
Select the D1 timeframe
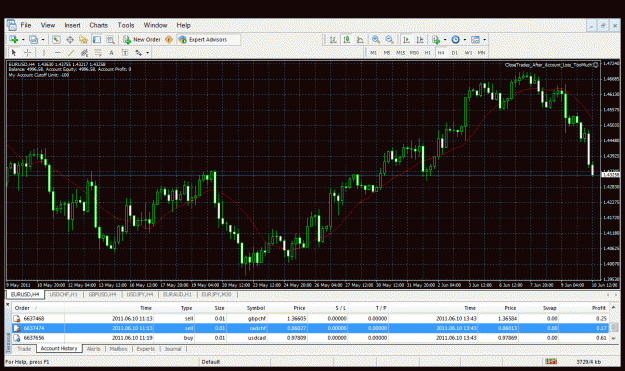tap(454, 53)
